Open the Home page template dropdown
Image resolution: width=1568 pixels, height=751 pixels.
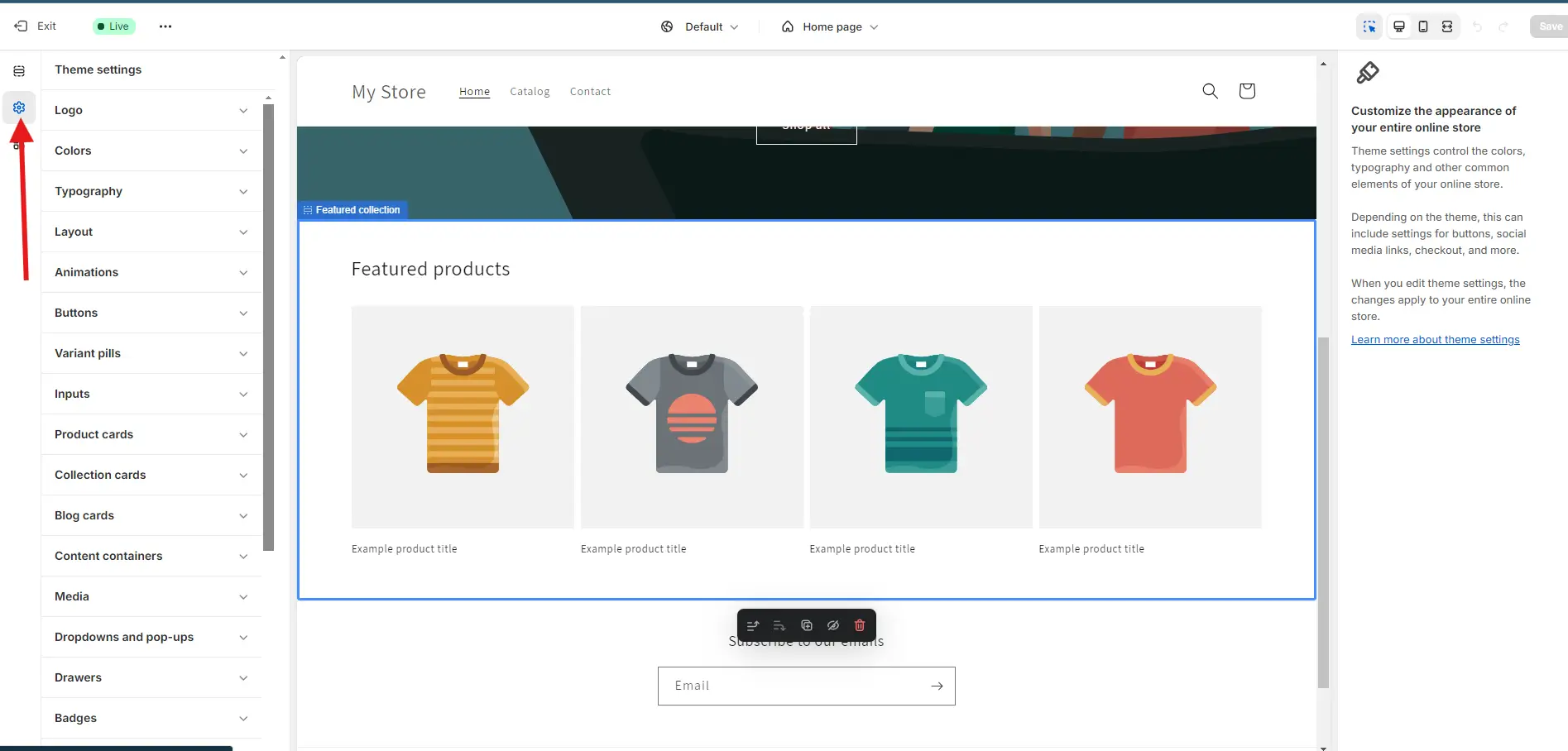point(830,26)
